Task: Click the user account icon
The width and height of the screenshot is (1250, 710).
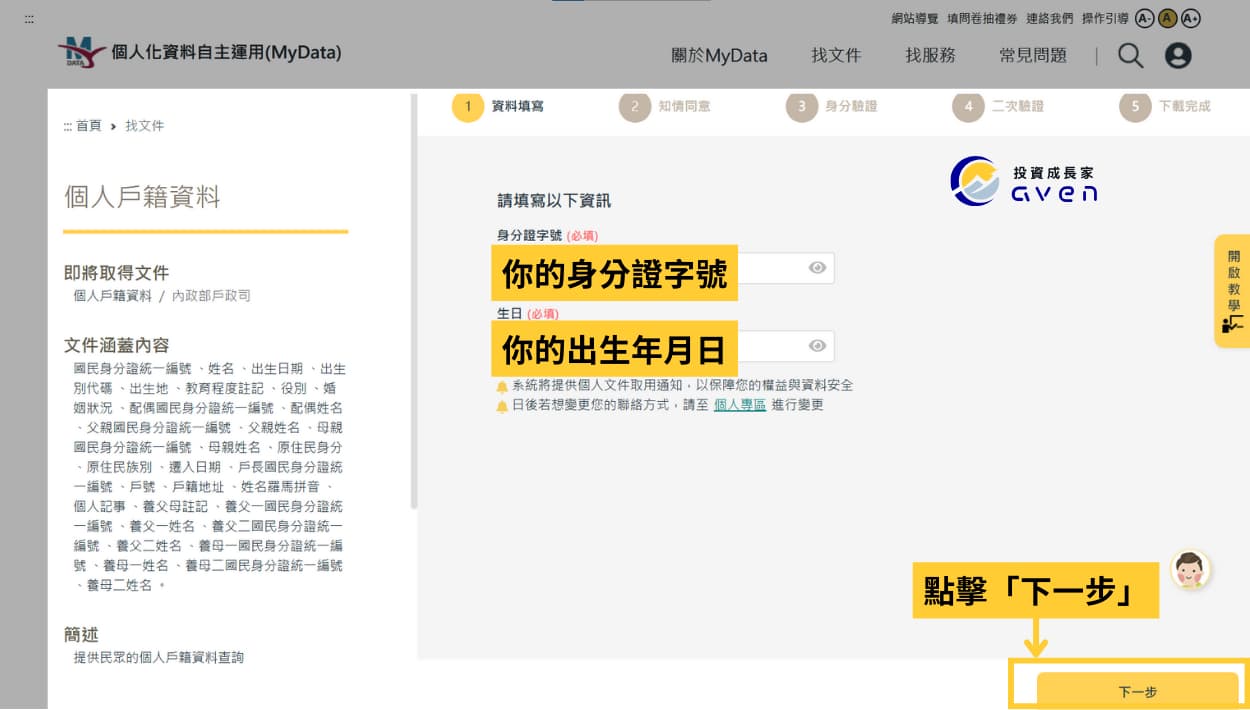Action: (x=1178, y=55)
